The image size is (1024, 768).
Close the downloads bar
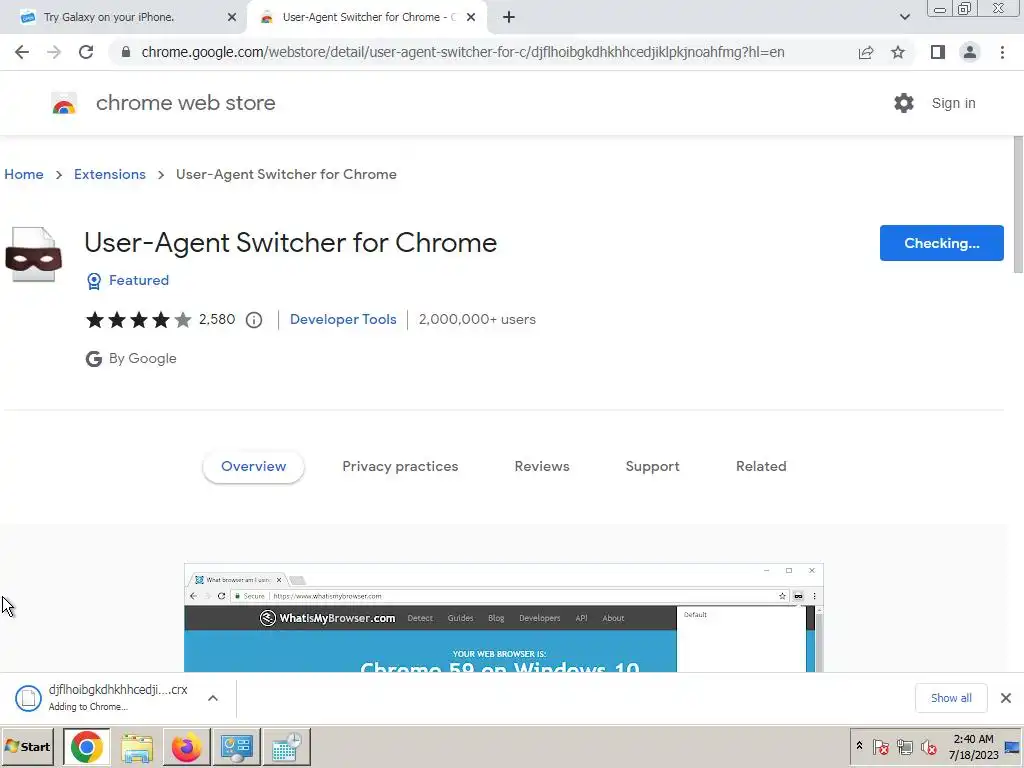1006,698
